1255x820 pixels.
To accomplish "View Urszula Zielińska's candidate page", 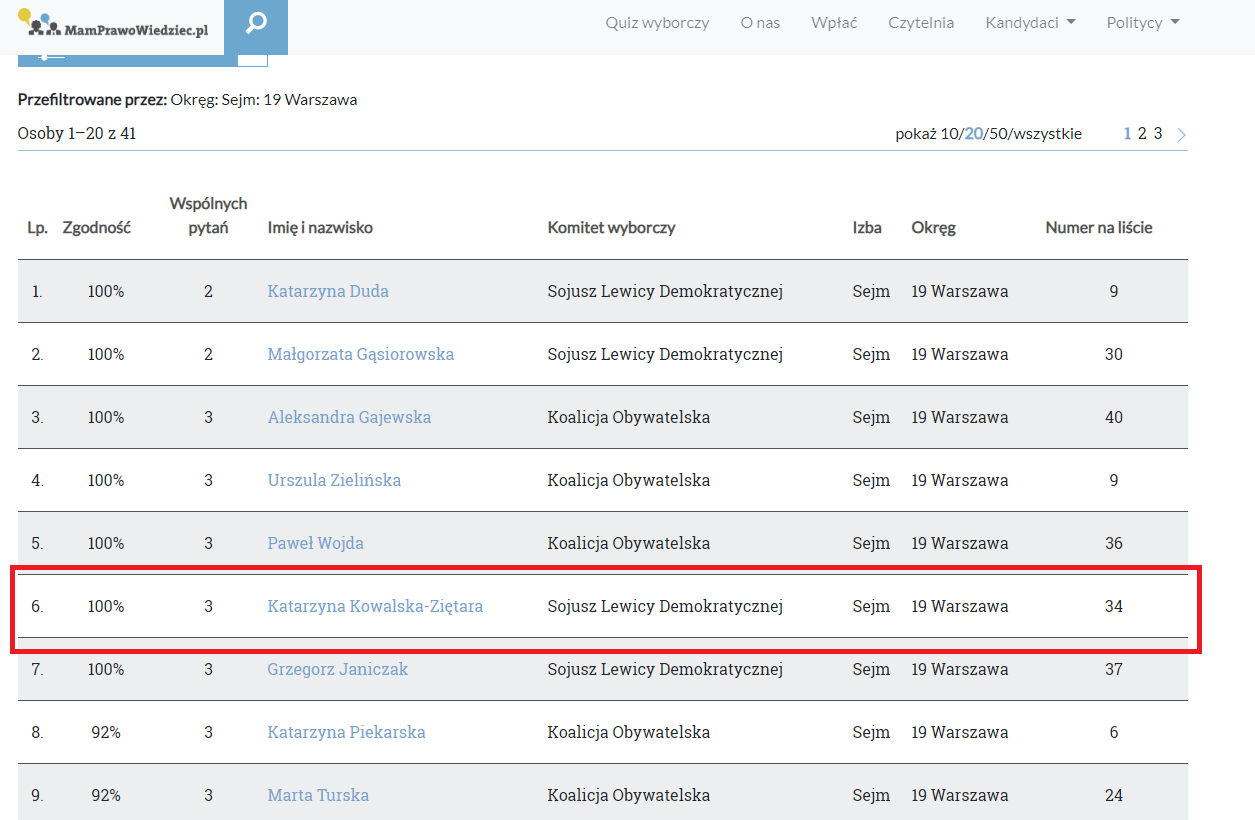I will [x=334, y=480].
